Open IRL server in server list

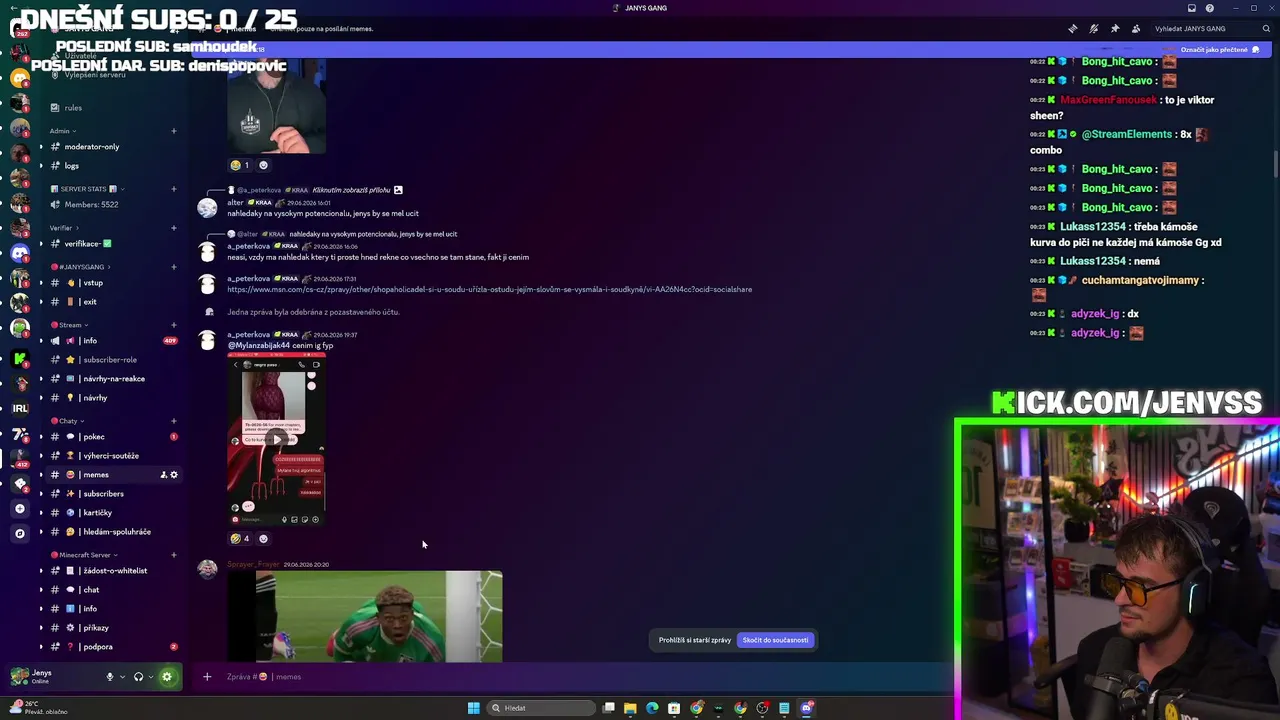pos(20,408)
